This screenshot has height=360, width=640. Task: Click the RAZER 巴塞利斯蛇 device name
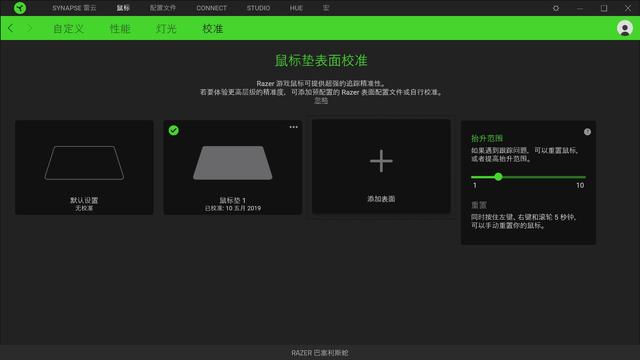(320, 353)
